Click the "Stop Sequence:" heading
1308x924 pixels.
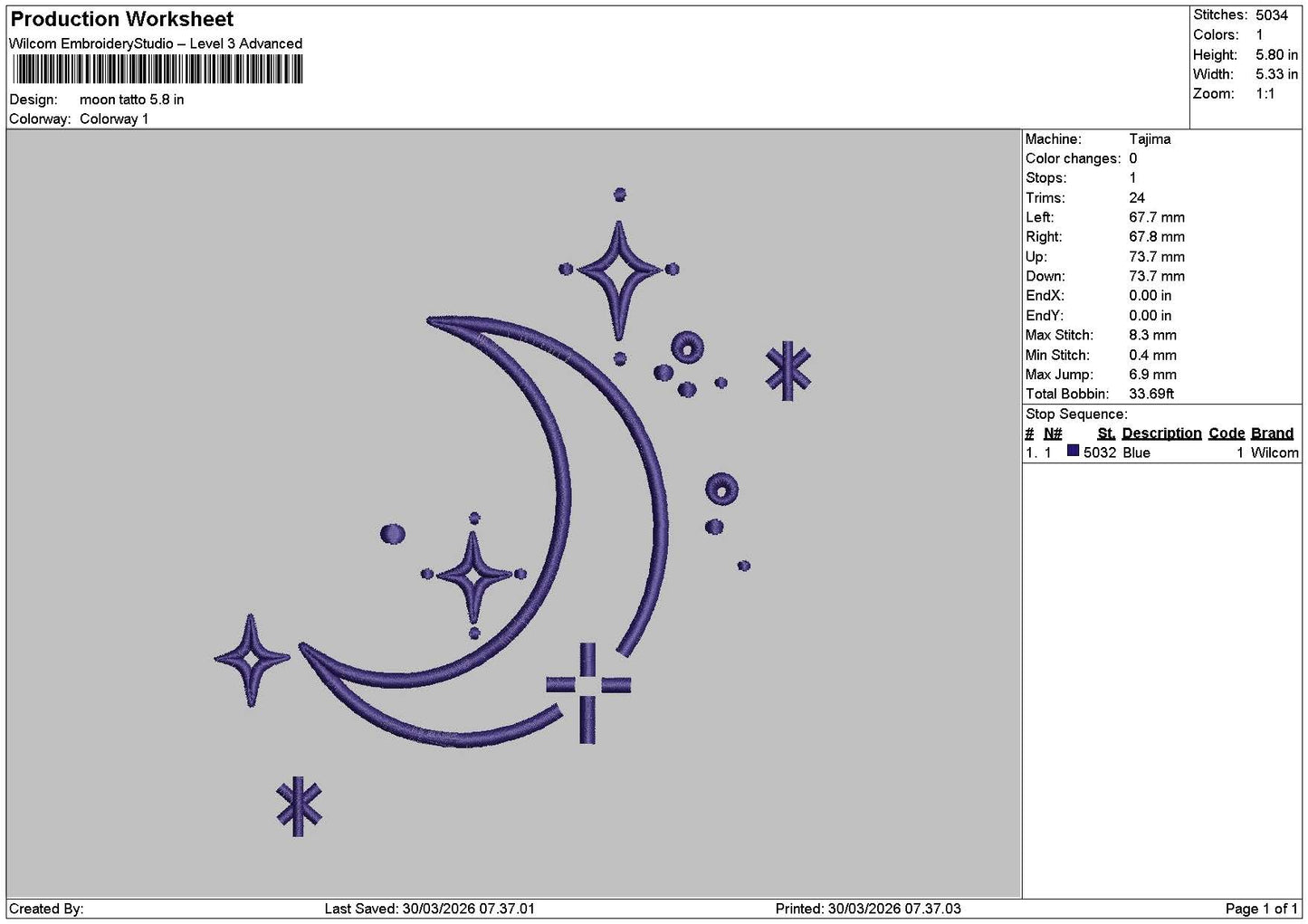1076,414
